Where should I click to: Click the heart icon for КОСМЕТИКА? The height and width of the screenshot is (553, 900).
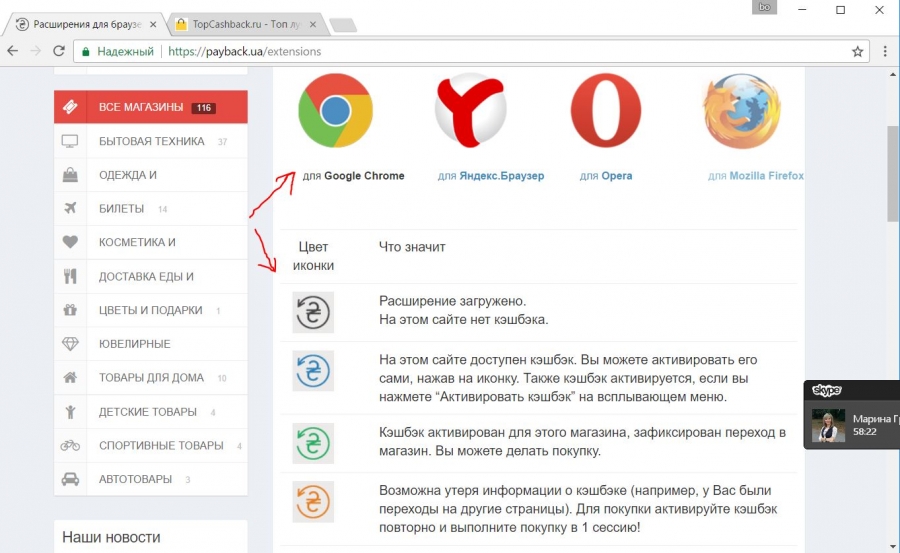click(x=70, y=242)
